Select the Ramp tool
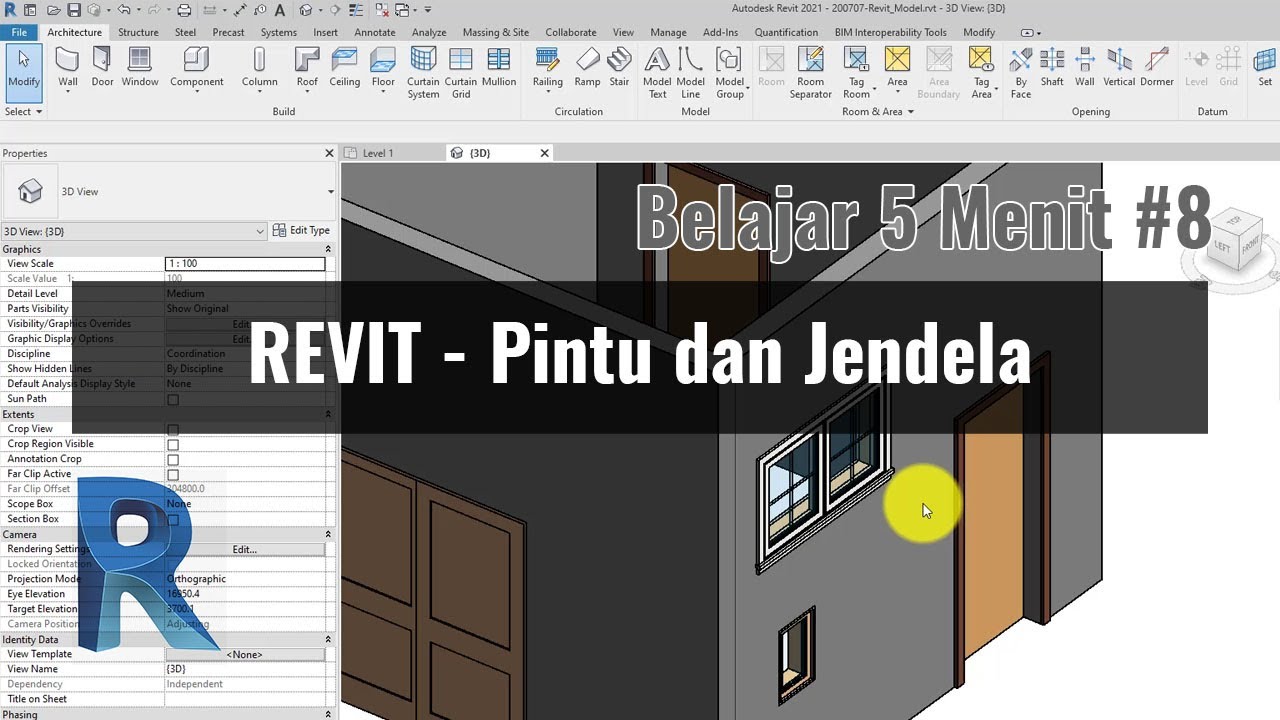The height and width of the screenshot is (720, 1280). point(588,68)
